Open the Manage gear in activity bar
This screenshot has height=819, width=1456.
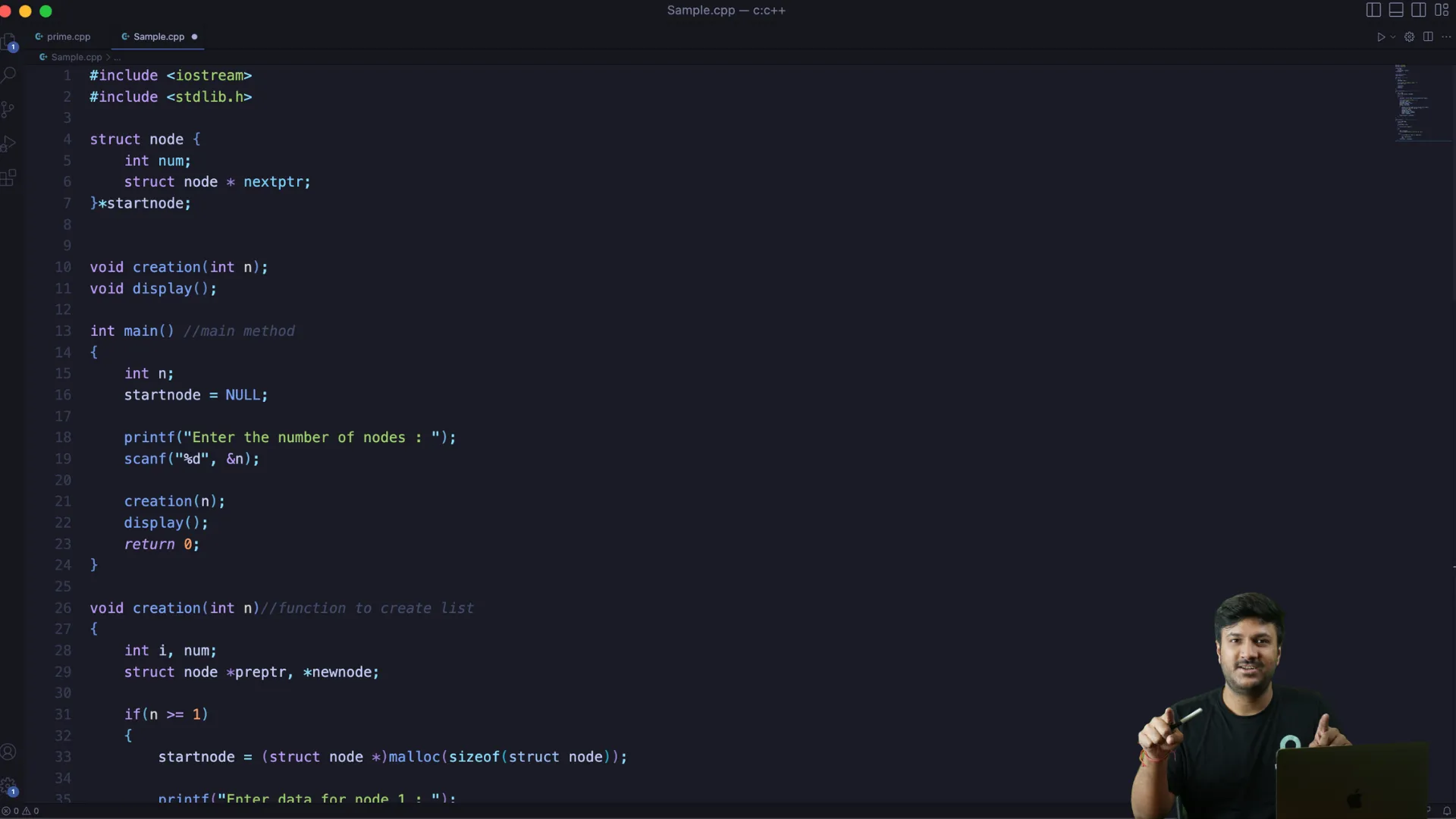(8, 786)
